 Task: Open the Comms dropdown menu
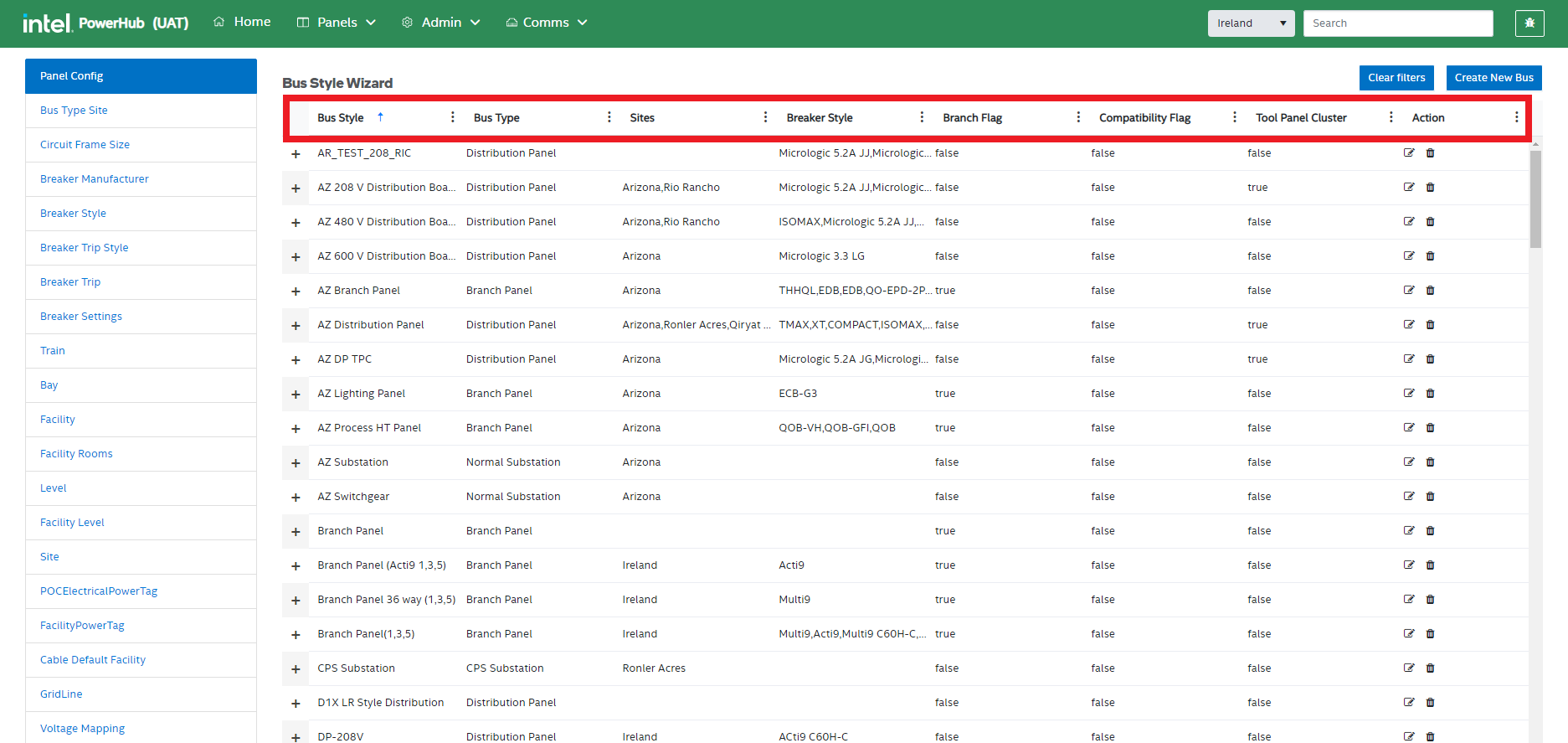click(547, 23)
